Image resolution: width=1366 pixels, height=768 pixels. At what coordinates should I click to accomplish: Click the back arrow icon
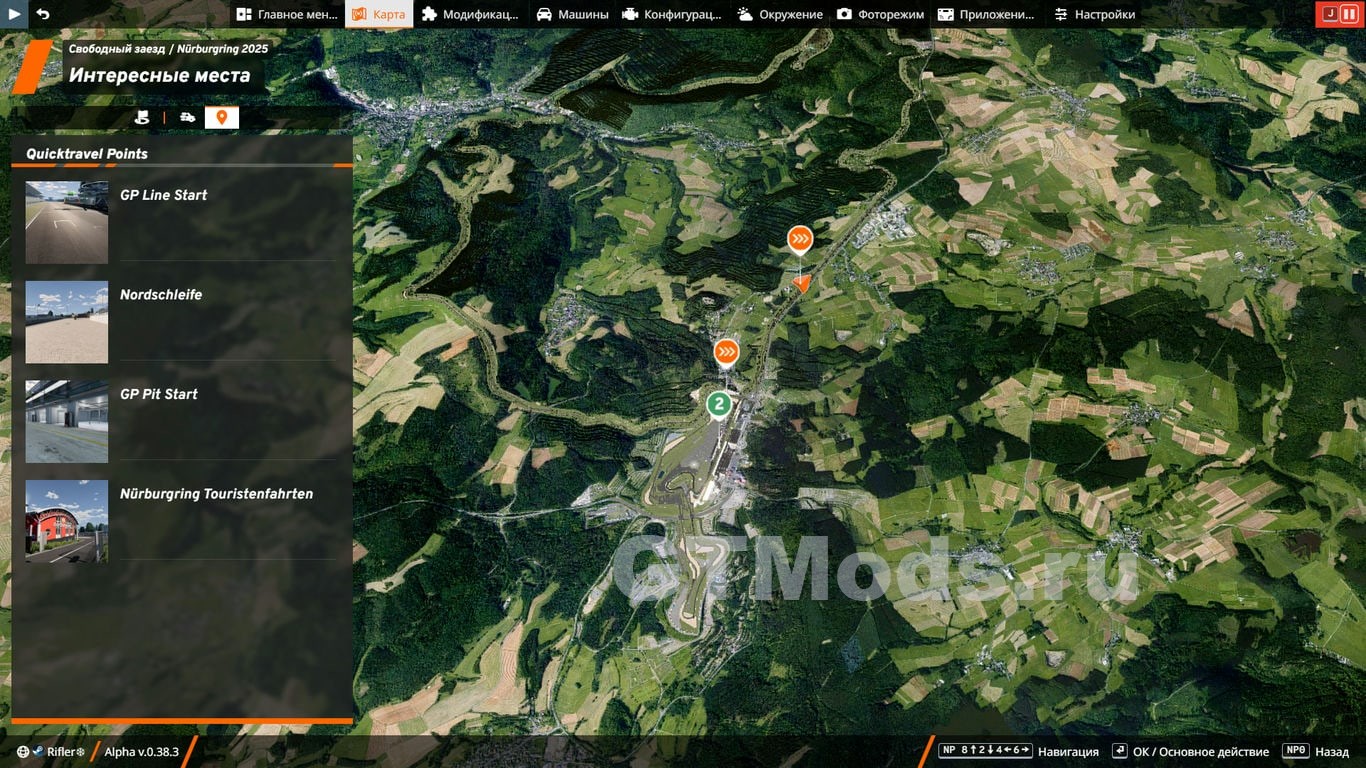click(42, 14)
